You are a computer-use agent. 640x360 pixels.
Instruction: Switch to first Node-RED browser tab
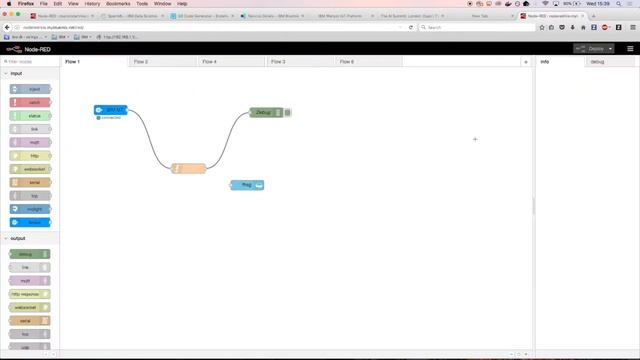(x=62, y=16)
